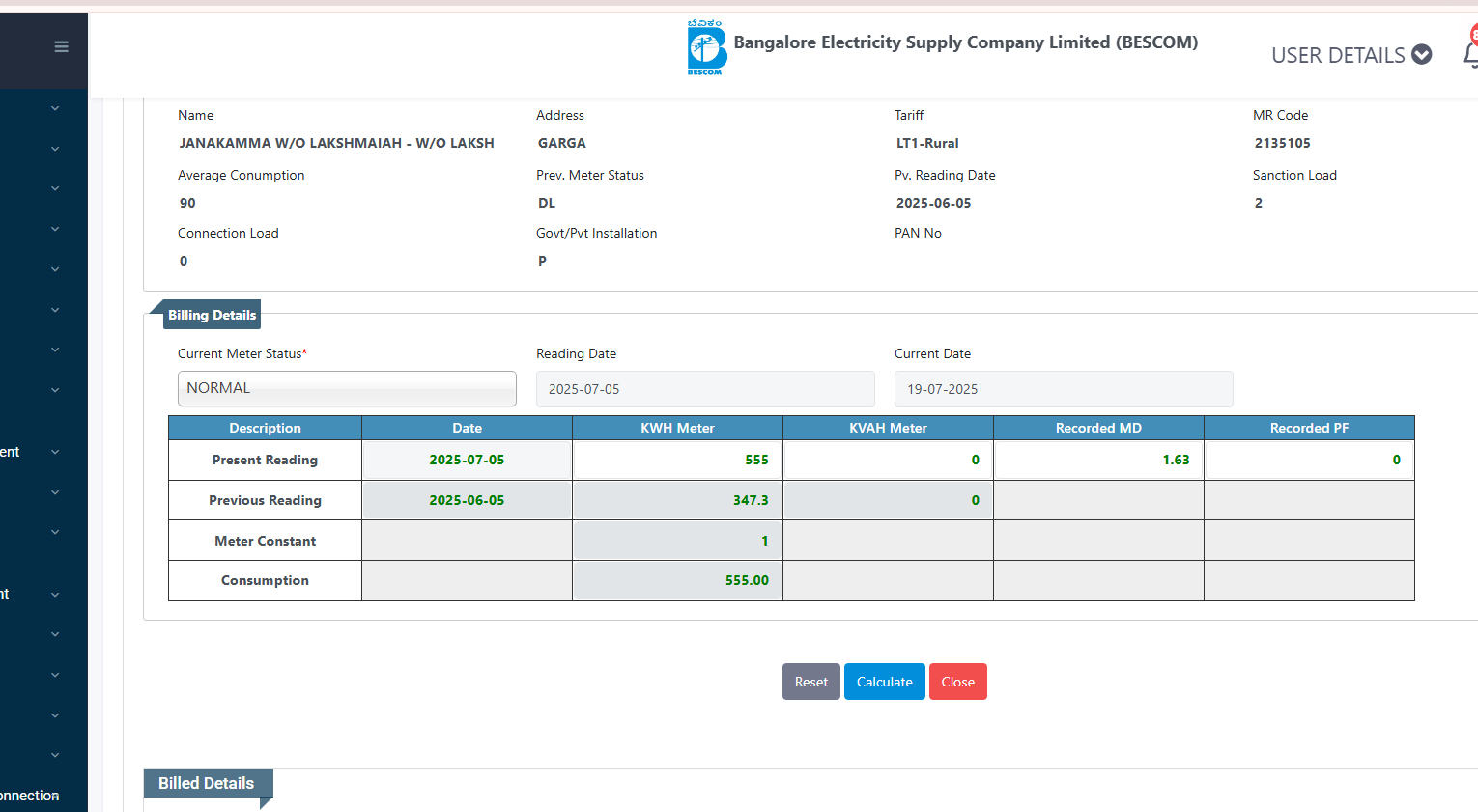The height and width of the screenshot is (812, 1478).
Task: Open the notifications bell icon
Action: pyautogui.click(x=1471, y=55)
